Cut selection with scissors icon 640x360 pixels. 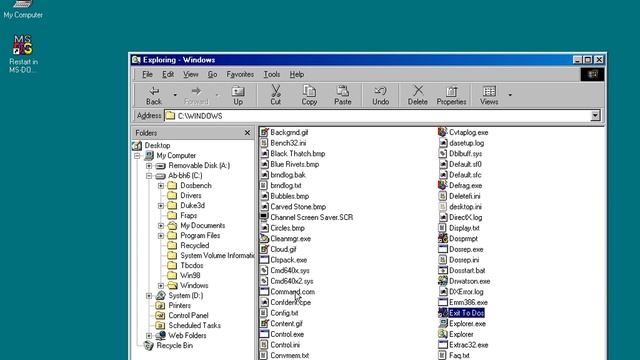point(276,96)
